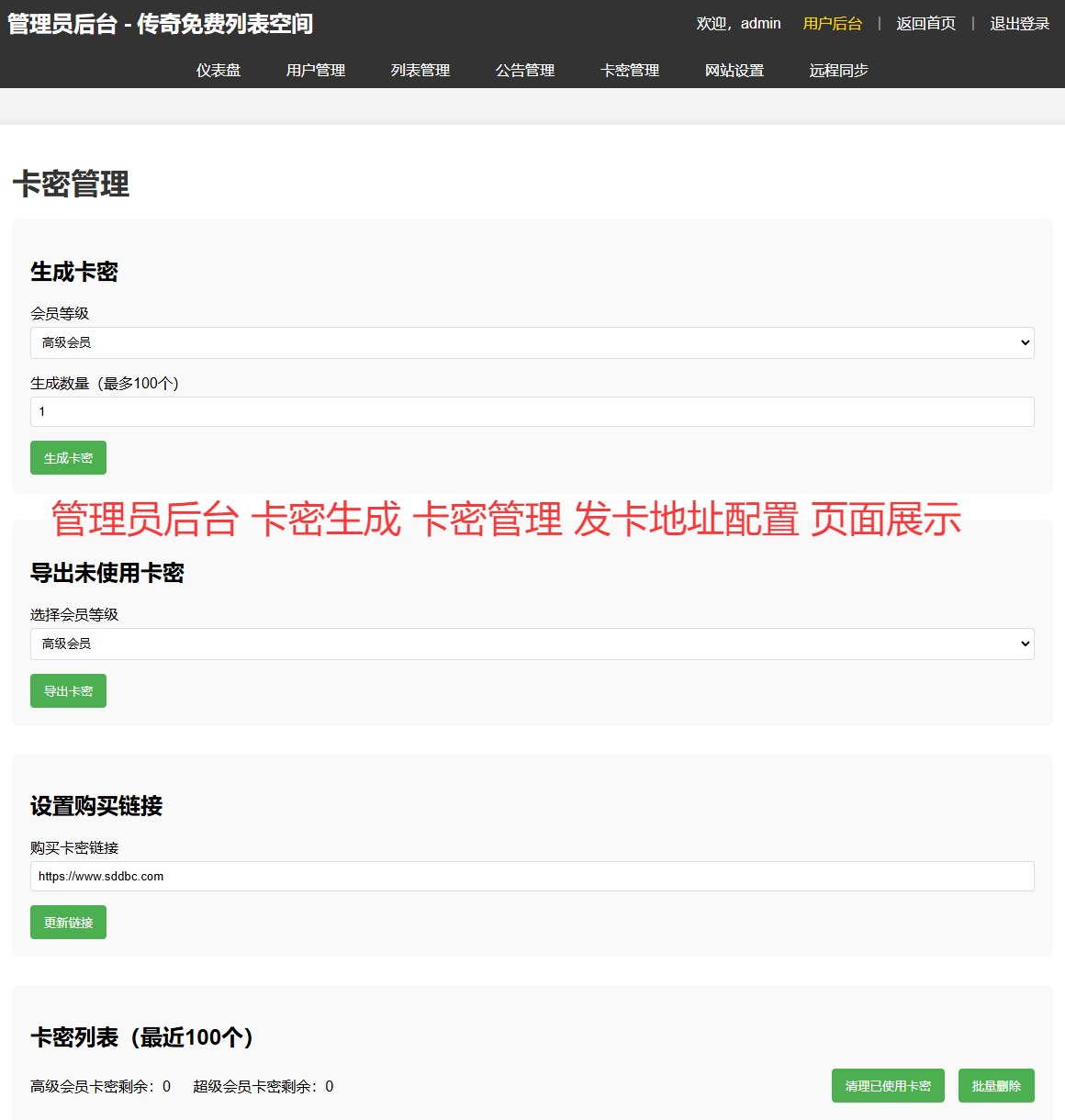Screen dimensions: 1065x1120
Task: Click the 卡密列表（最近100个）heading
Action: [x=142, y=1037]
